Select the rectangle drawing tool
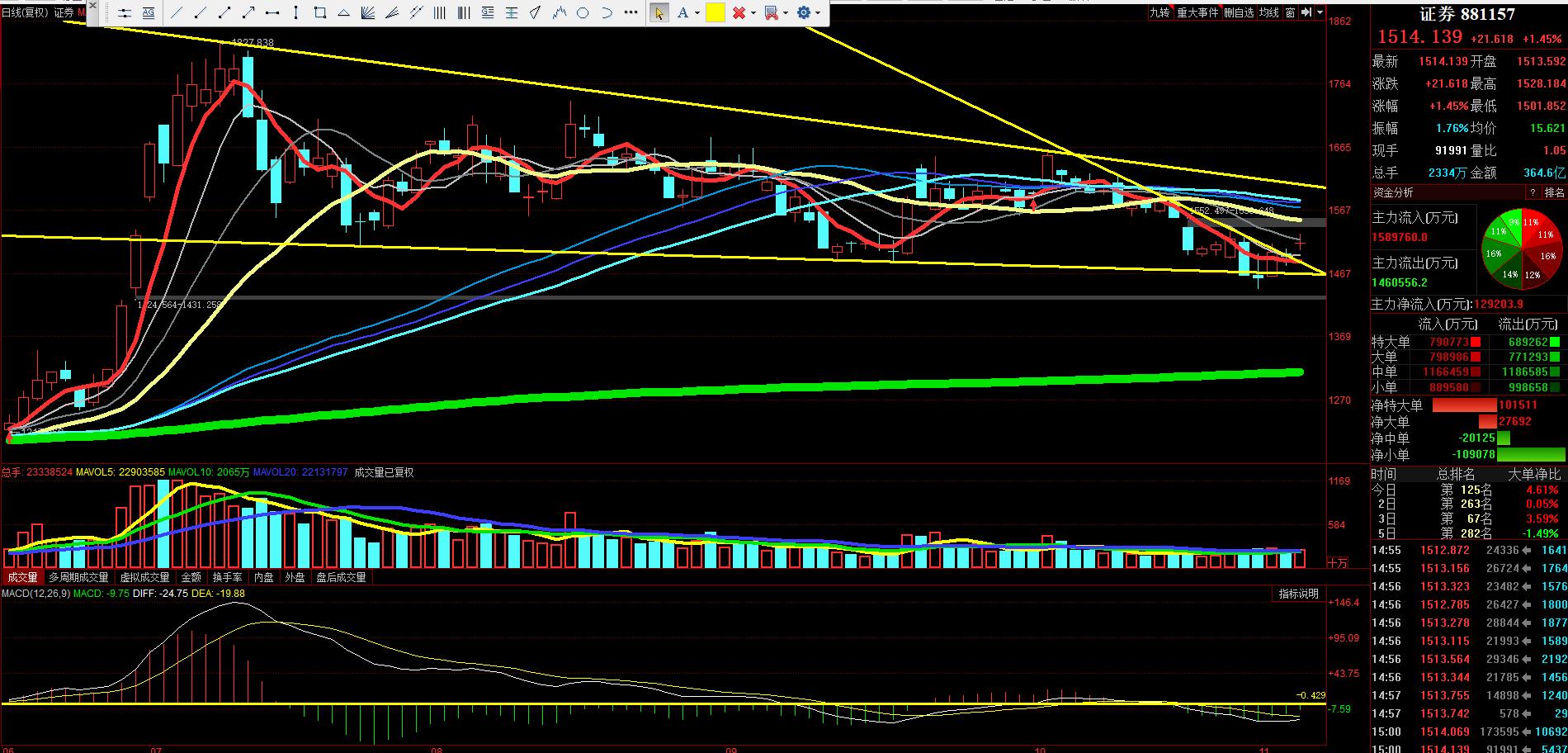Screen dimensions: 1568x753 (320, 13)
